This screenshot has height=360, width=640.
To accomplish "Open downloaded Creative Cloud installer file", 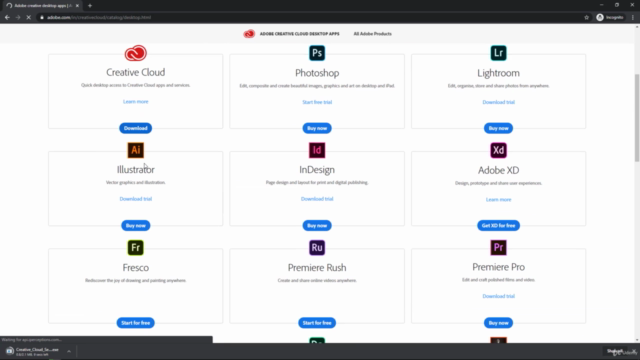I will [33, 351].
